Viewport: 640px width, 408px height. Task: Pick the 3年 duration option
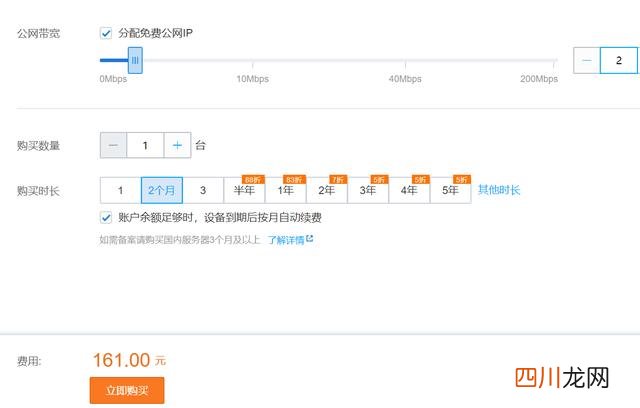368,190
